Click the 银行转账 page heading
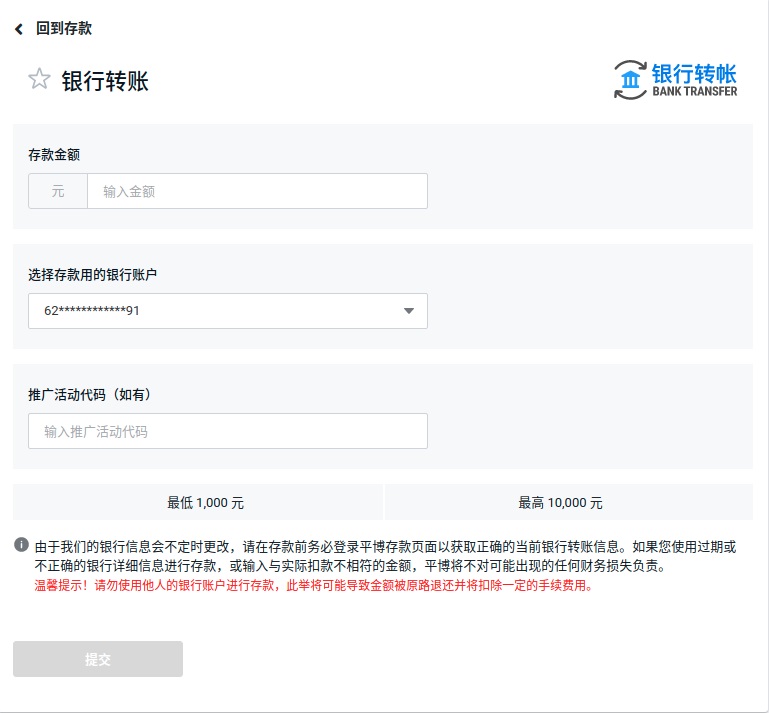Screen dimensions: 769x713 (x=105, y=81)
